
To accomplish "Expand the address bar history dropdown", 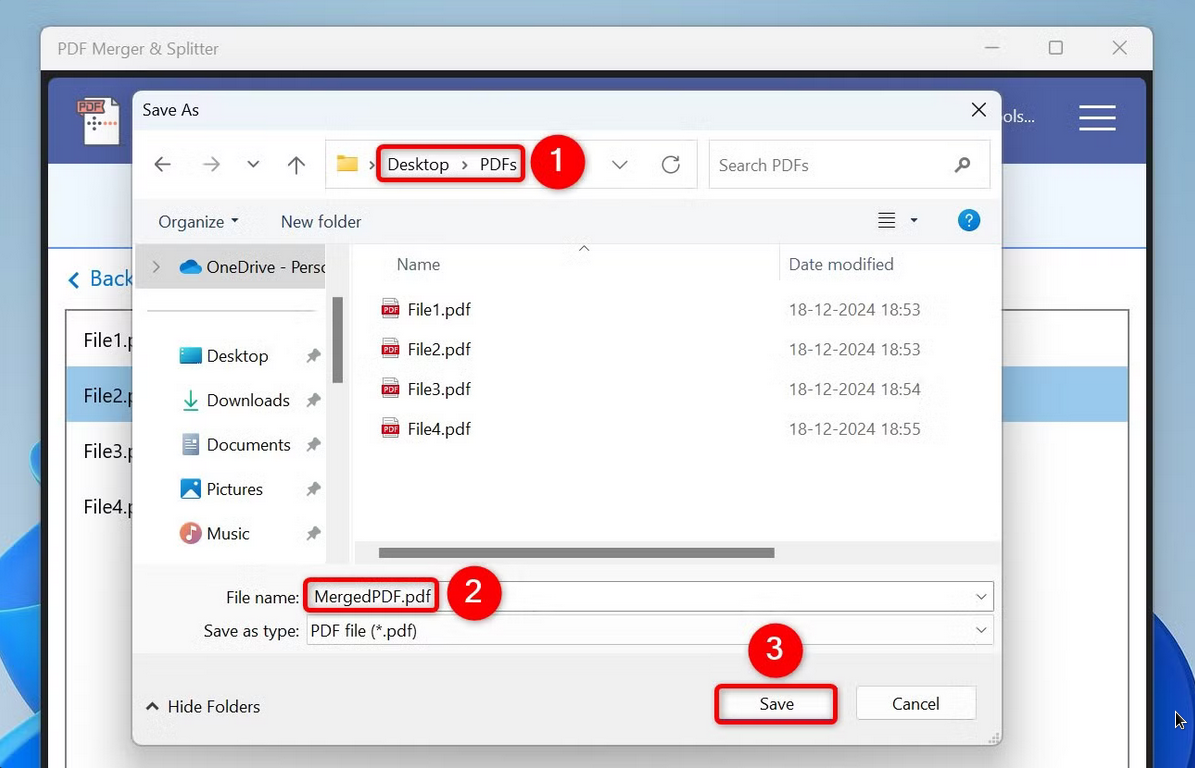I will [620, 165].
